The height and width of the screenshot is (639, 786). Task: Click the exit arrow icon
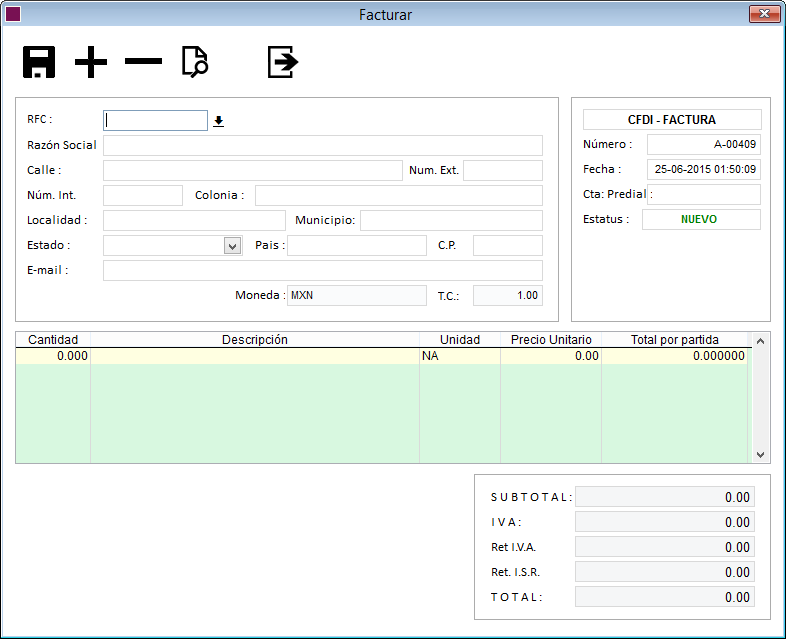point(283,62)
